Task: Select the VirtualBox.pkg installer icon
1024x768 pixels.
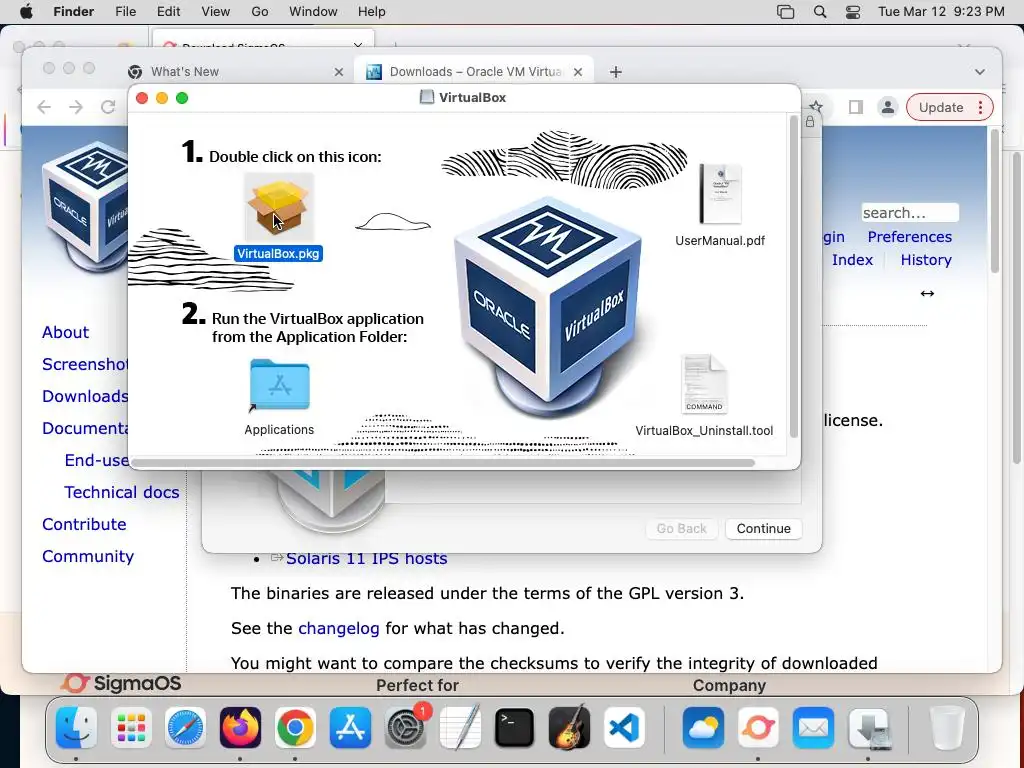Action: click(278, 208)
